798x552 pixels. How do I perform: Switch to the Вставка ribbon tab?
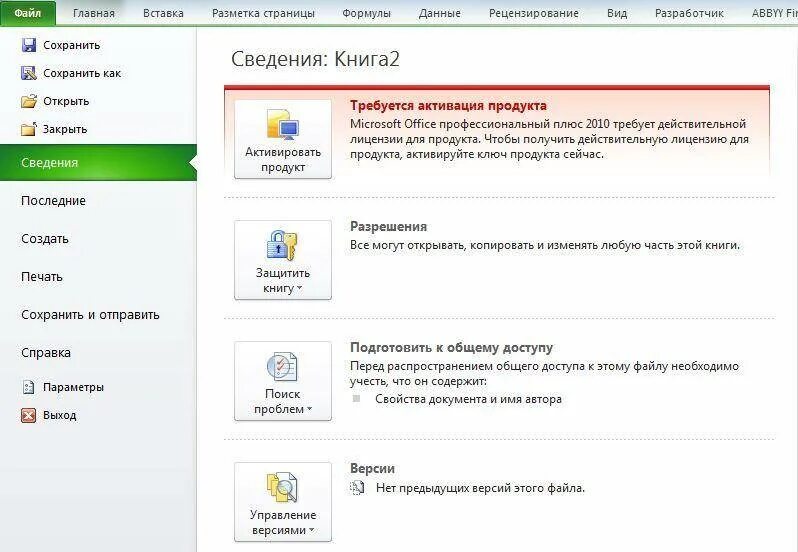[163, 13]
